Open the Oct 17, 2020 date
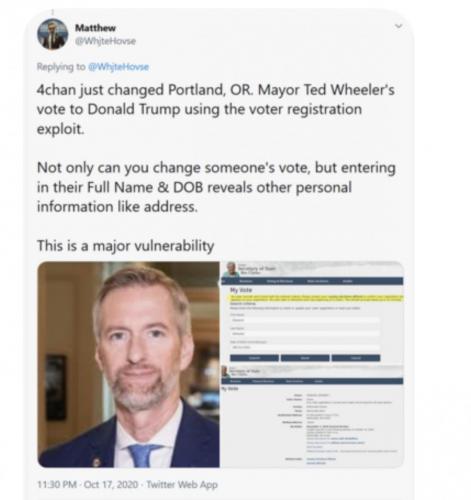The height and width of the screenshot is (500, 471). click(x=111, y=484)
